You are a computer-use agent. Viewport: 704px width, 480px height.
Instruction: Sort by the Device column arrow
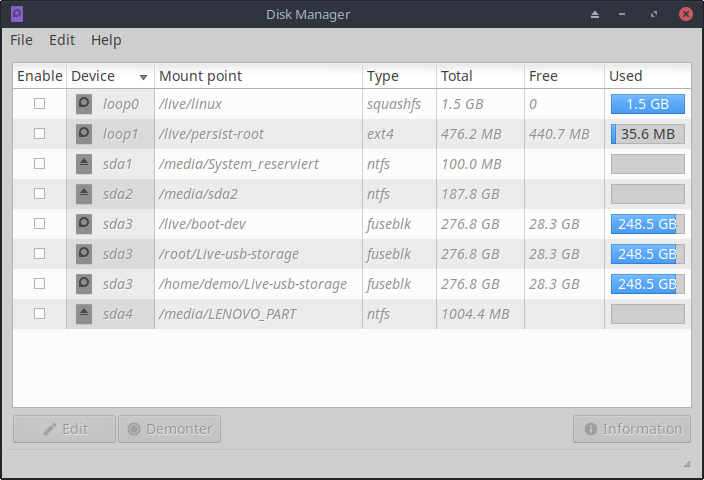tap(143, 77)
